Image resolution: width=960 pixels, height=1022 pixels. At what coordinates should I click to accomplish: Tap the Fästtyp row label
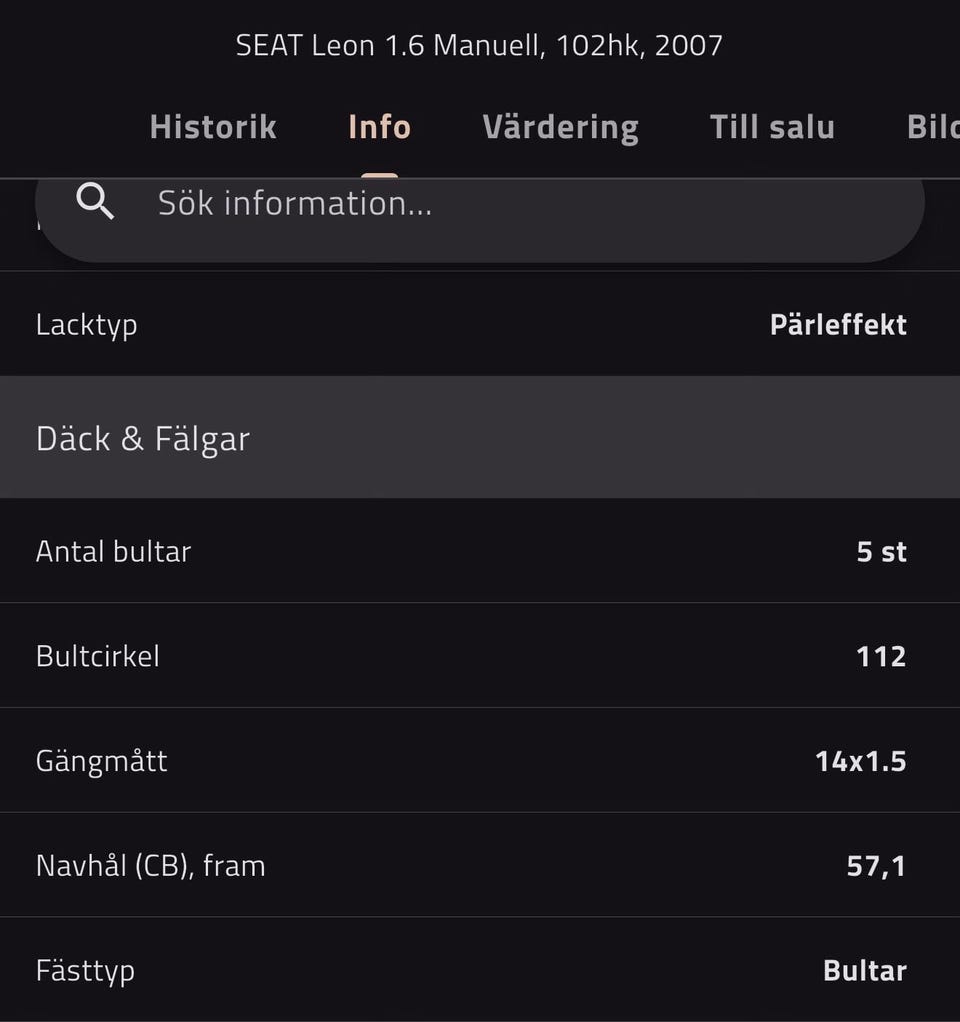click(x=85, y=970)
